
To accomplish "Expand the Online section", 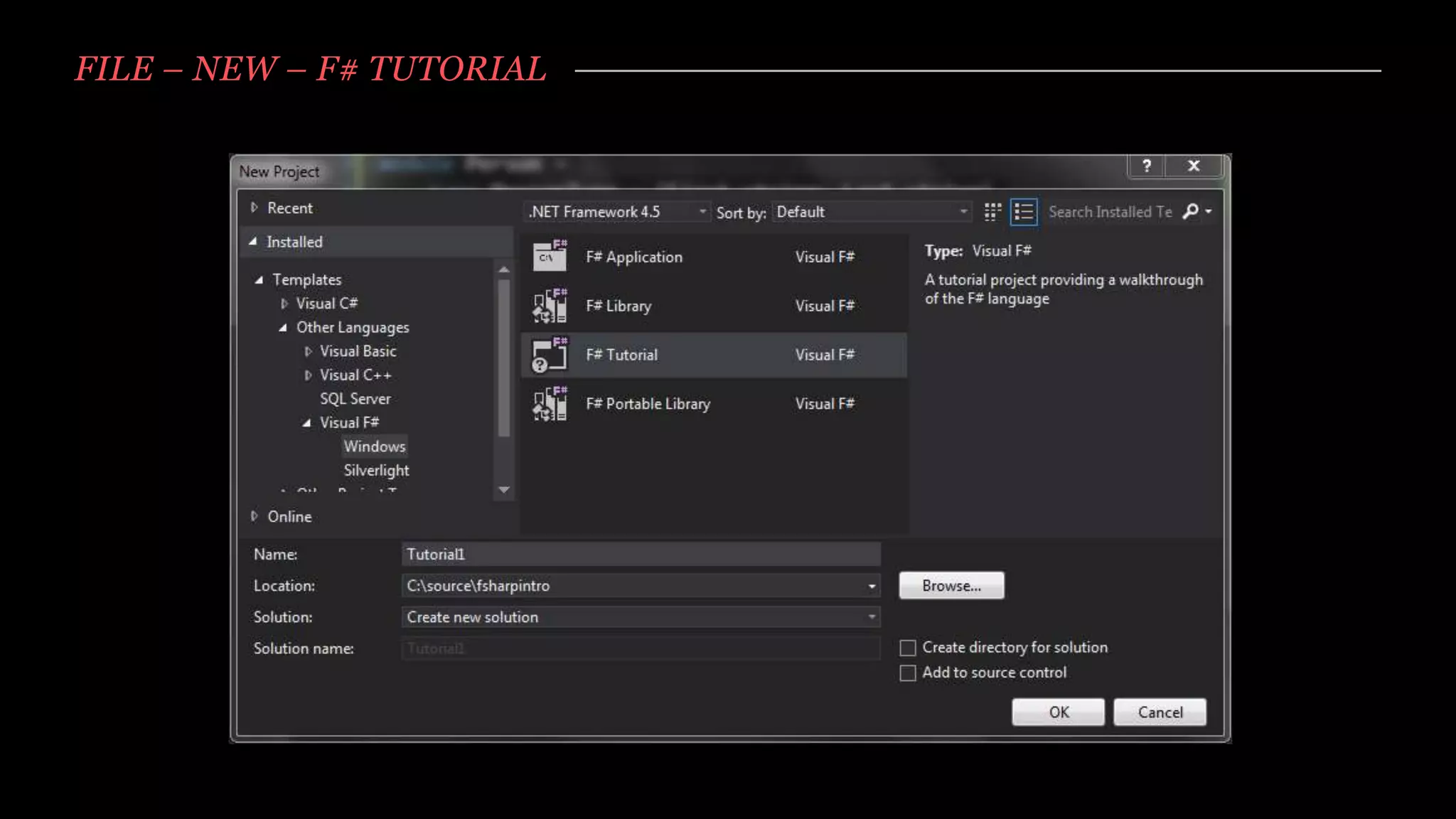I will click(x=254, y=516).
